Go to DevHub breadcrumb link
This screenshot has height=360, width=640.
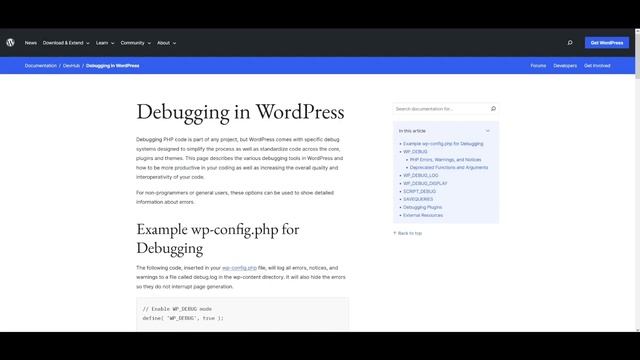click(x=71, y=66)
